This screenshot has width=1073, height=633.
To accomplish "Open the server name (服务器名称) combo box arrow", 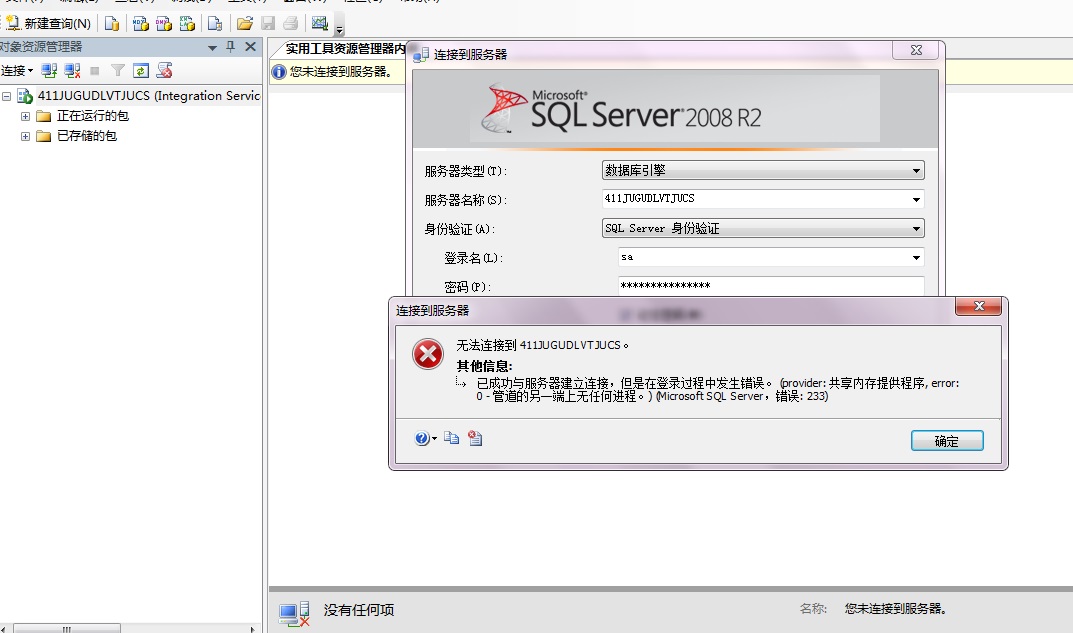I will (916, 200).
